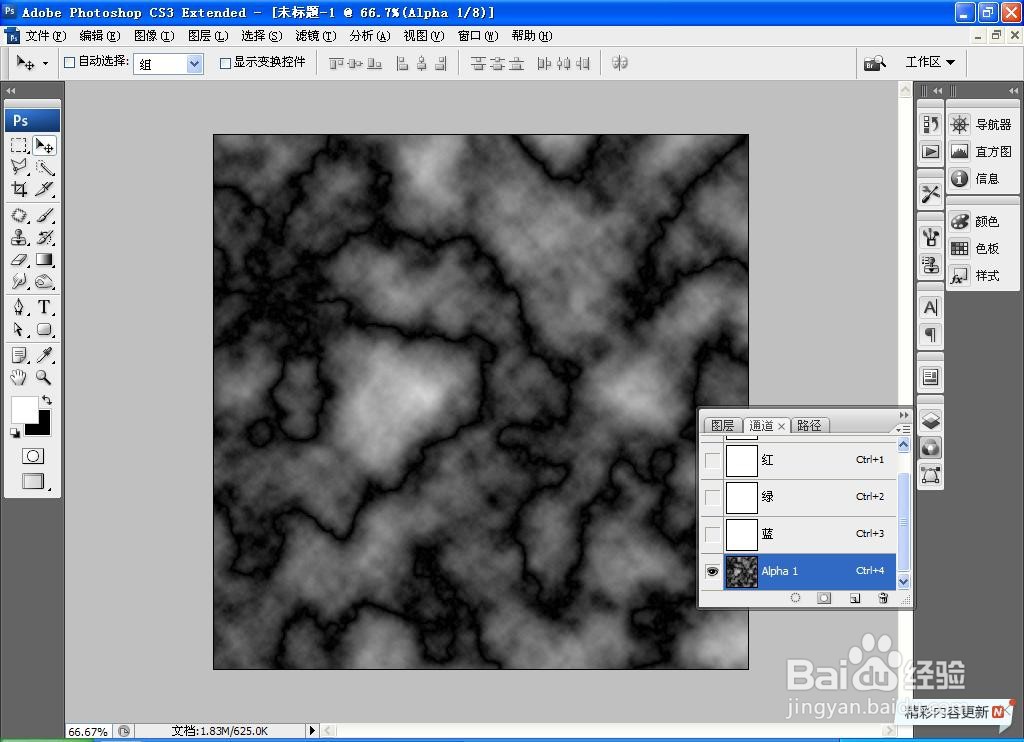This screenshot has height=742, width=1024.
Task: Select the Clone Stamp tool
Action: click(20, 237)
